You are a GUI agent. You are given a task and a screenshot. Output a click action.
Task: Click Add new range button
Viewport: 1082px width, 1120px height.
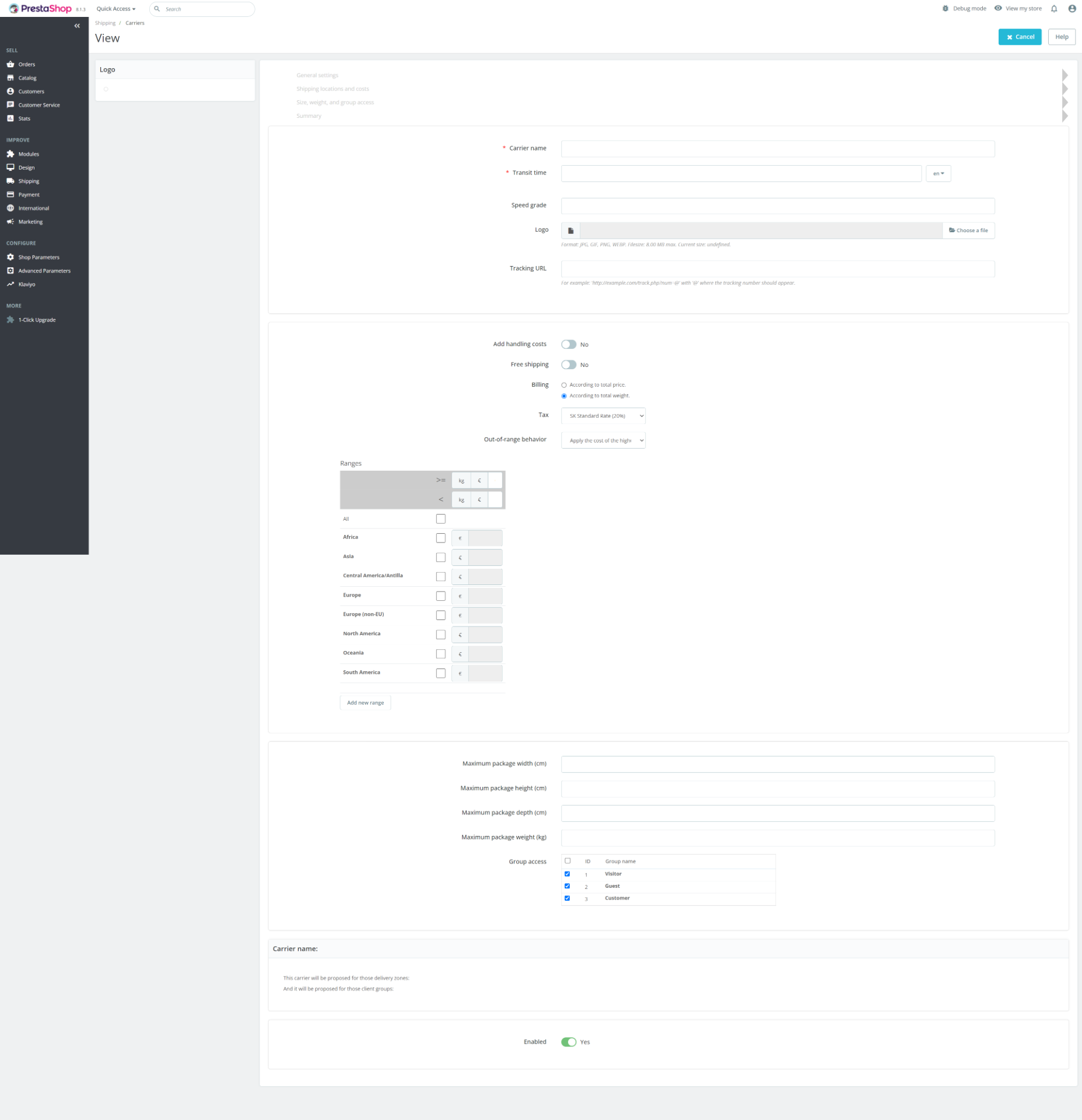(365, 702)
